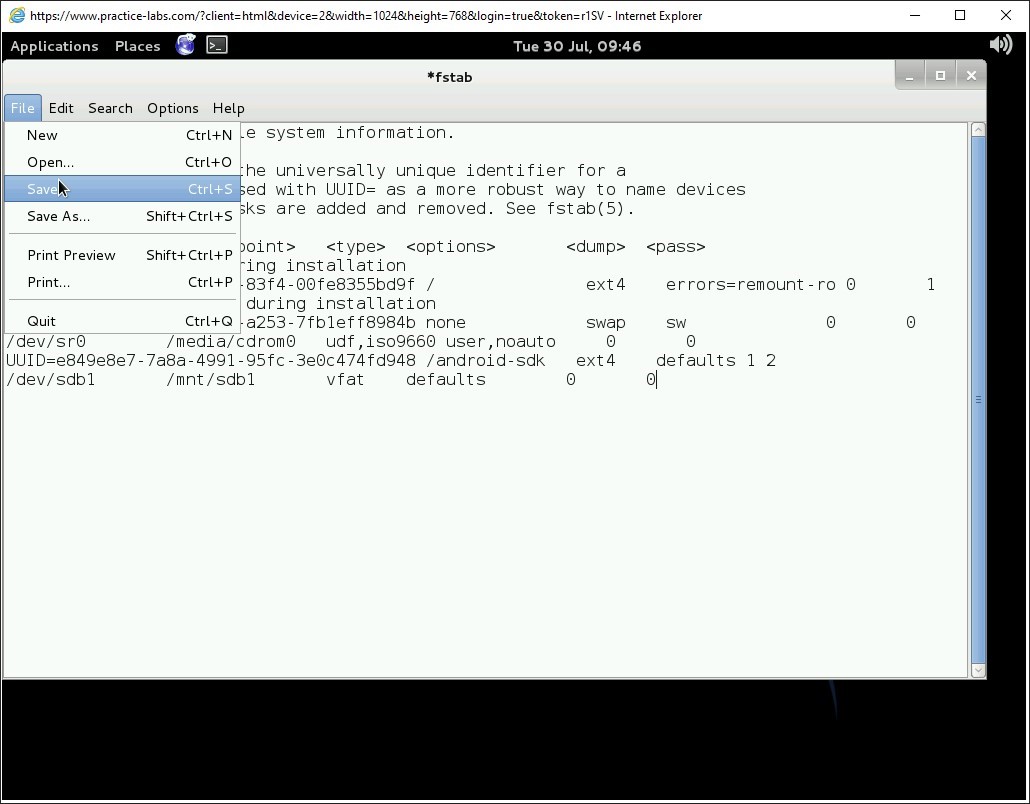
Task: Launch the terminal icon in top panel
Action: (217, 45)
